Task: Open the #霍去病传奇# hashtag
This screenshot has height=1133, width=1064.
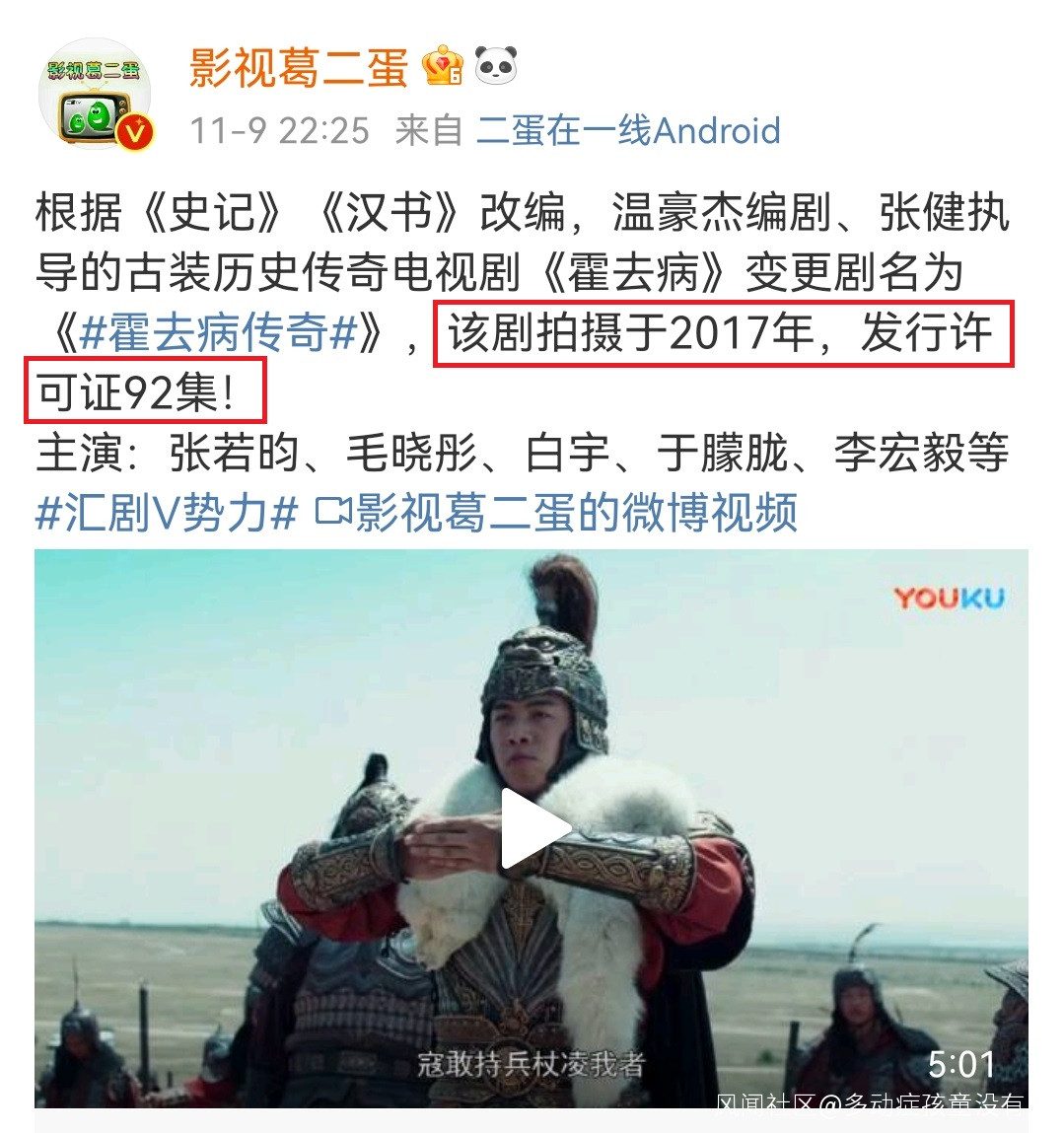Action: (219, 333)
